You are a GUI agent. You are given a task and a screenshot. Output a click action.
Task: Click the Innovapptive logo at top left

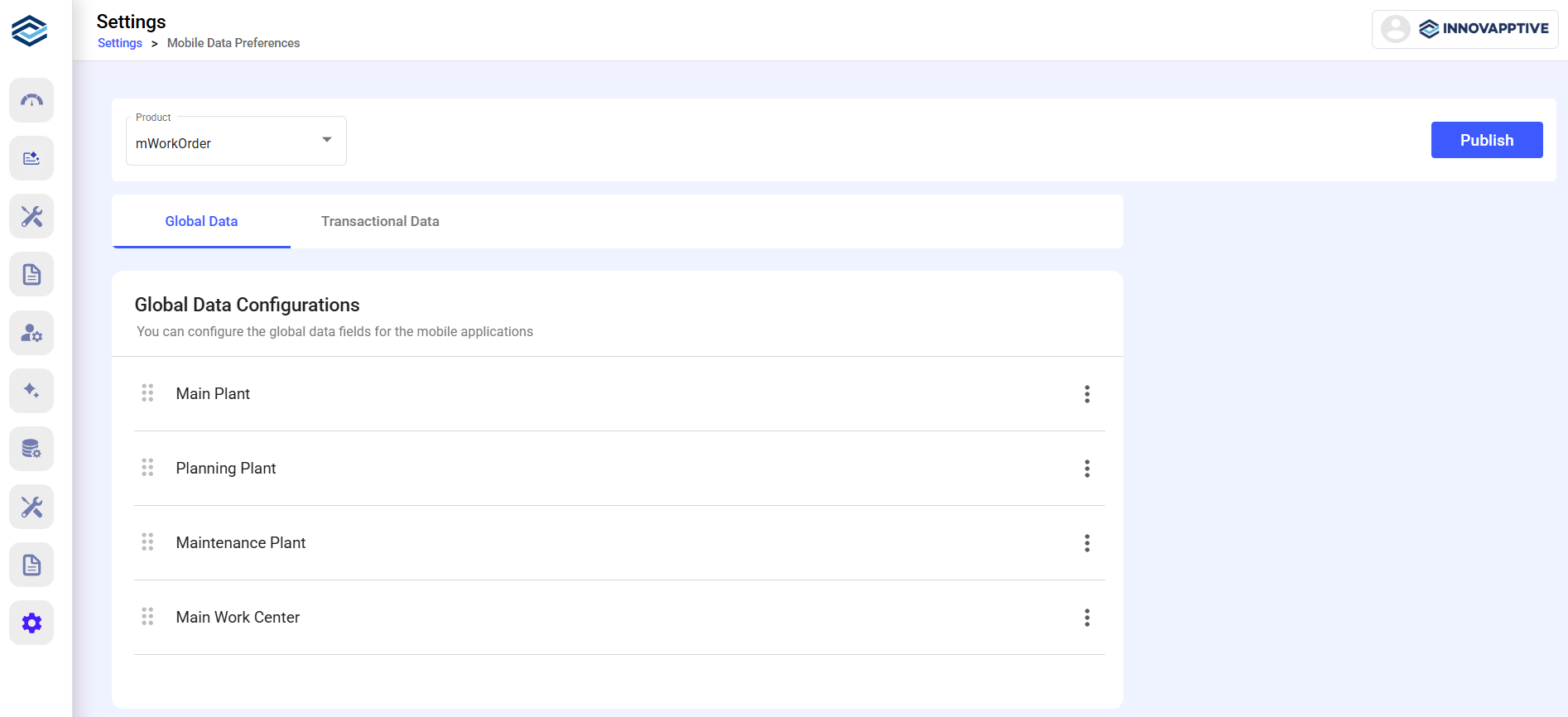coord(30,31)
